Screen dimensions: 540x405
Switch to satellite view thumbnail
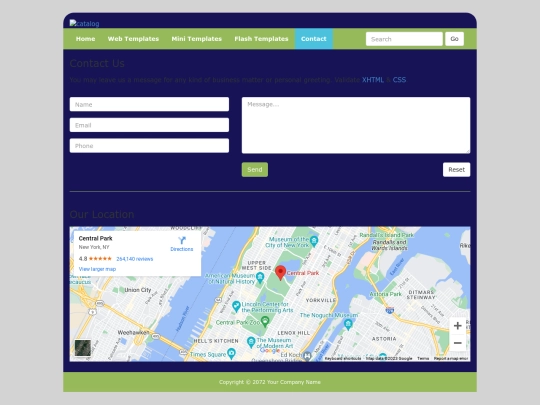point(83,347)
